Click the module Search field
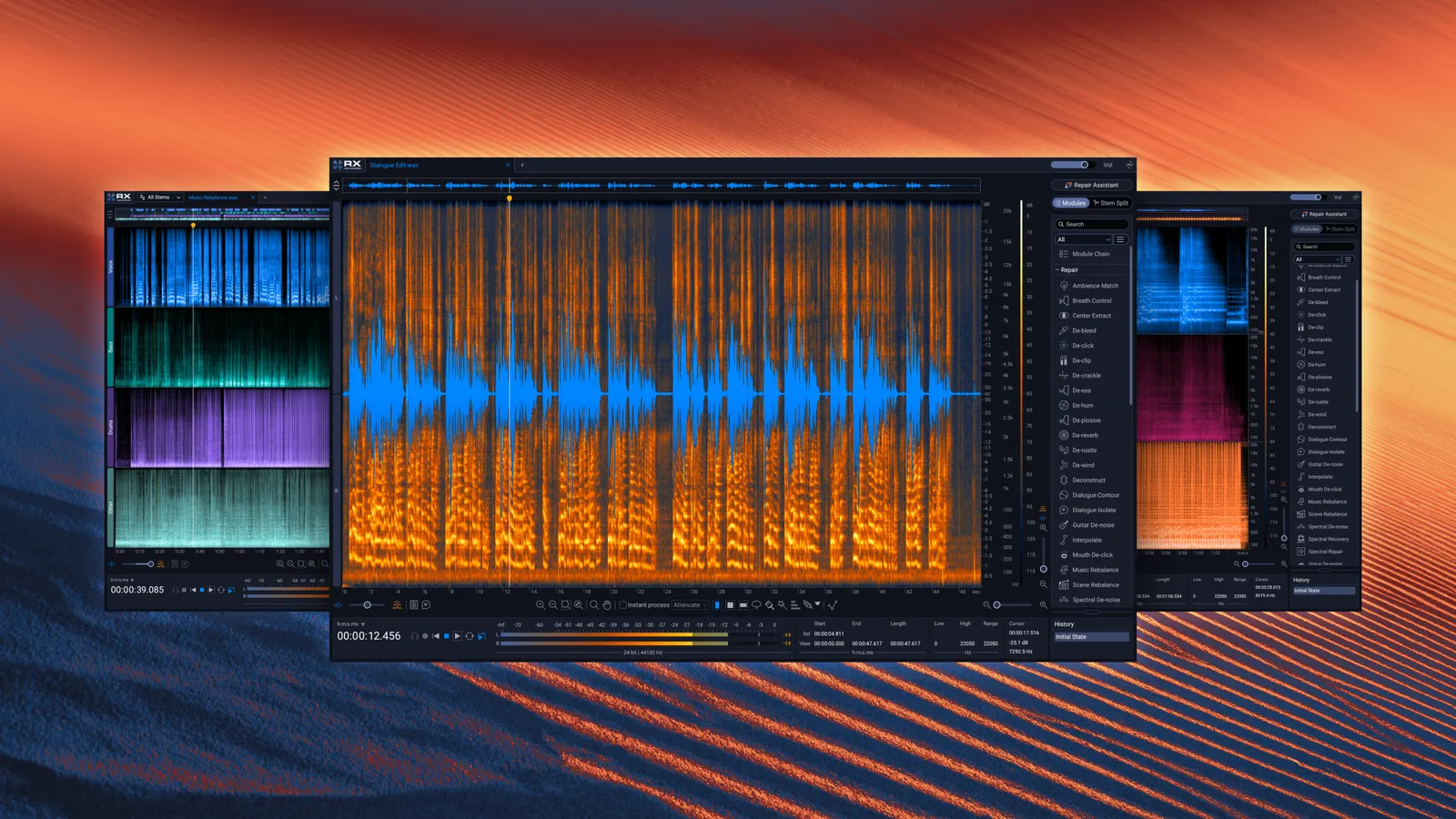Viewport: 1456px width, 819px height. coord(1092,224)
